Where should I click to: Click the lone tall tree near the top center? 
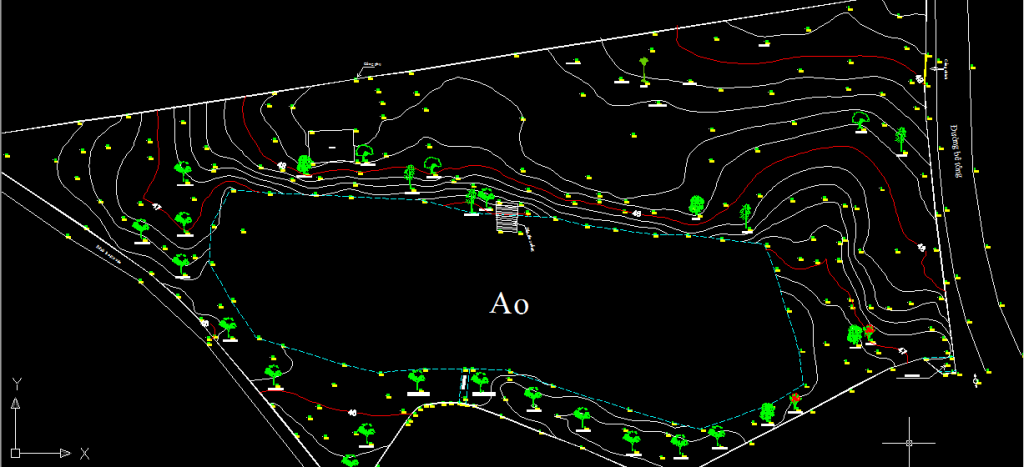click(645, 68)
